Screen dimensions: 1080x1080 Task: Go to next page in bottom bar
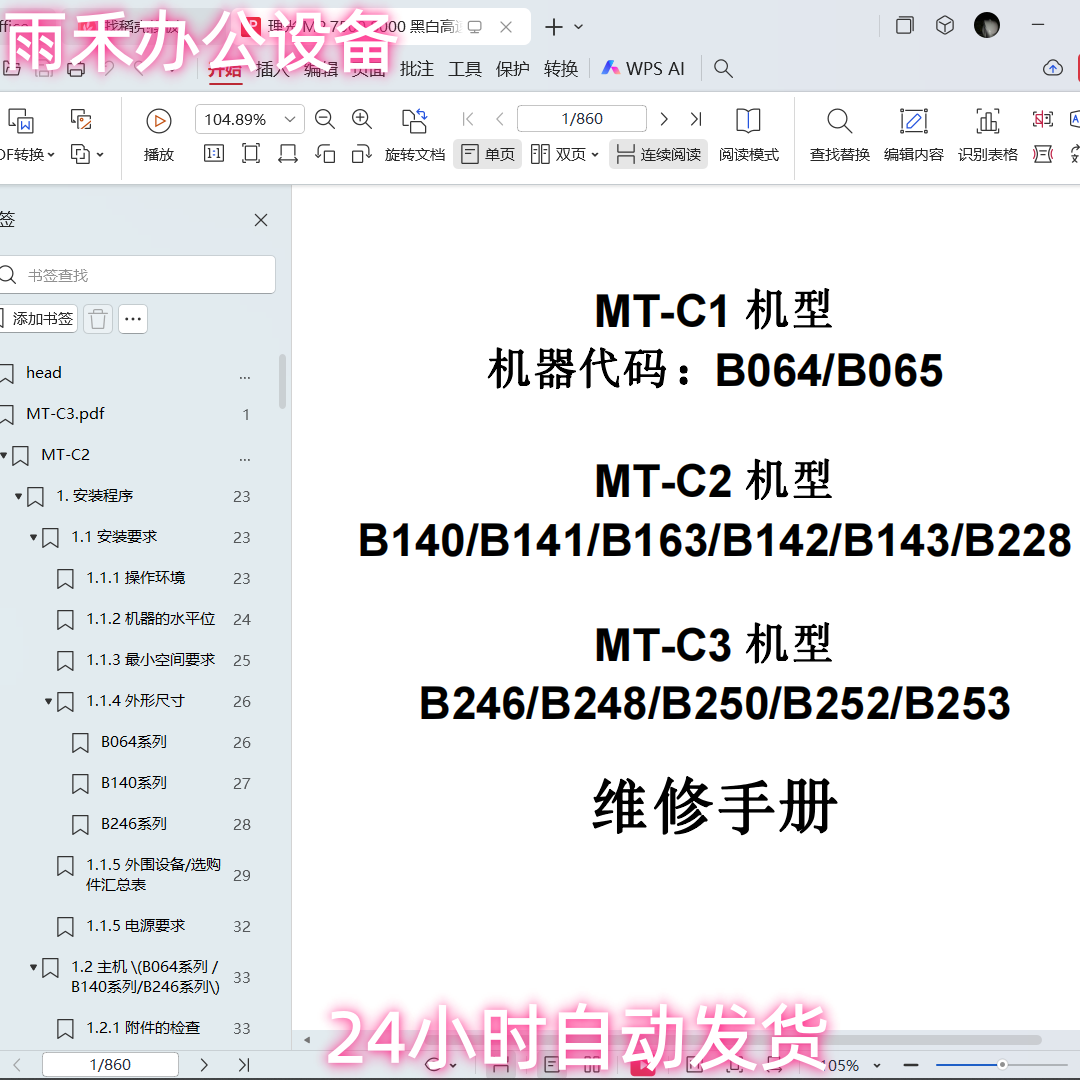[x=204, y=1065]
